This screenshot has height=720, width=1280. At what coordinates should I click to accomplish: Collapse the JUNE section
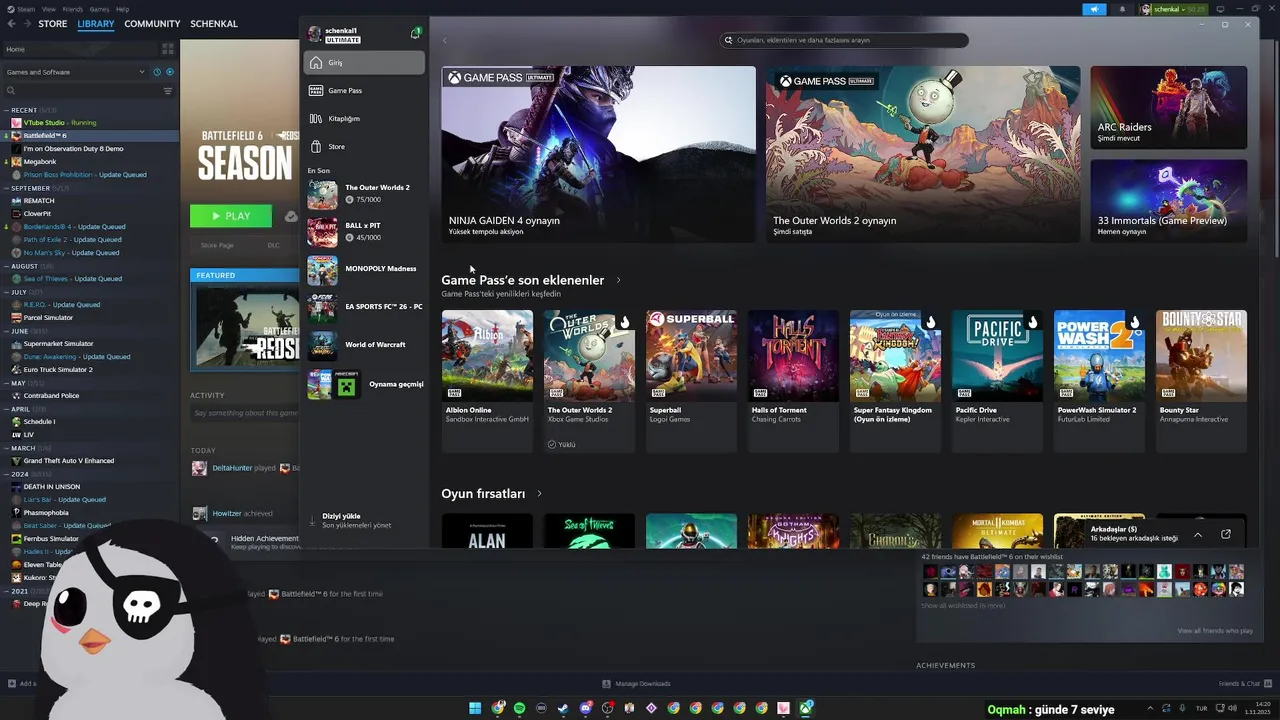click(8, 331)
